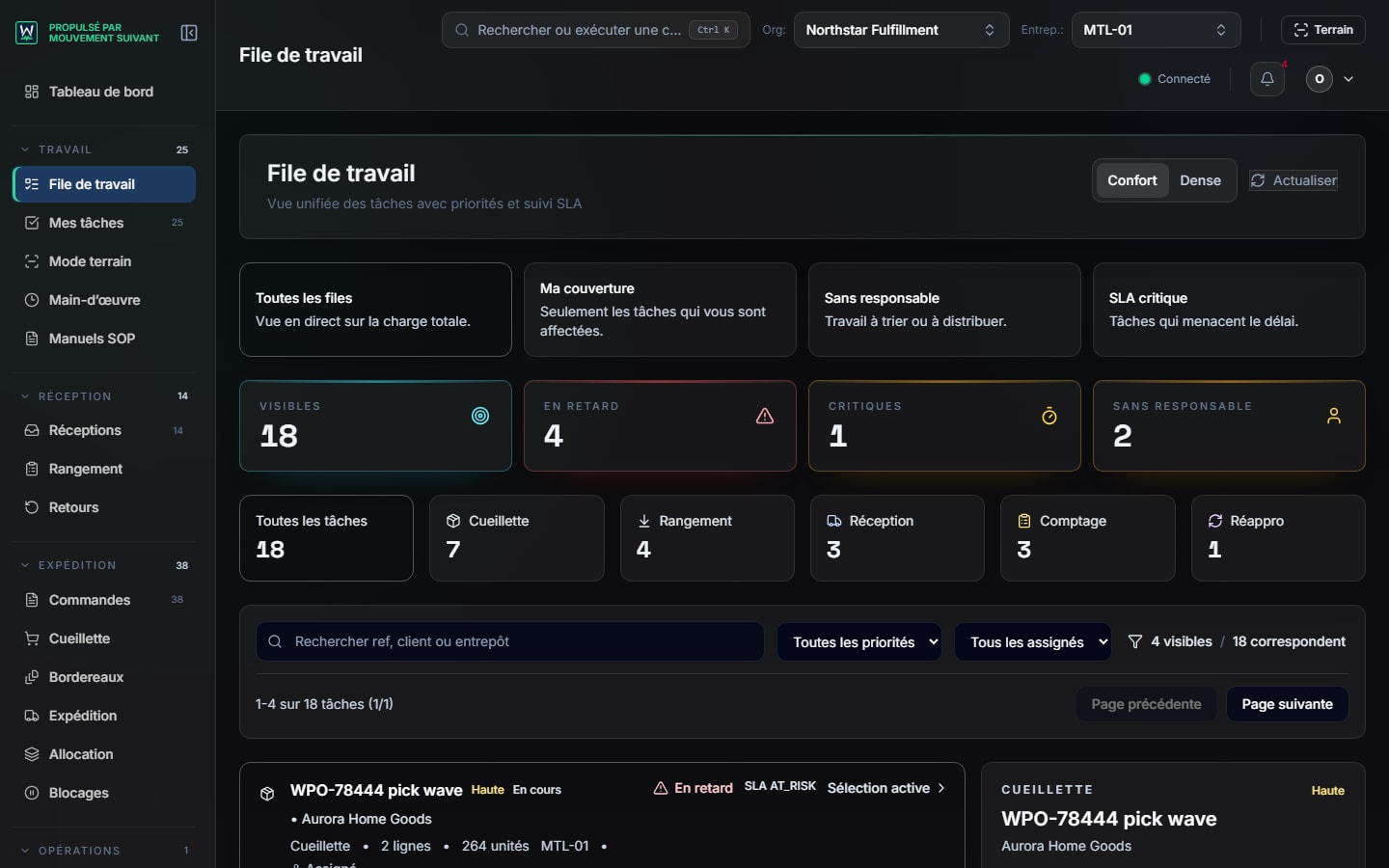Click the Visibles 18 stat card
The width and height of the screenshot is (1389, 868).
[375, 425]
